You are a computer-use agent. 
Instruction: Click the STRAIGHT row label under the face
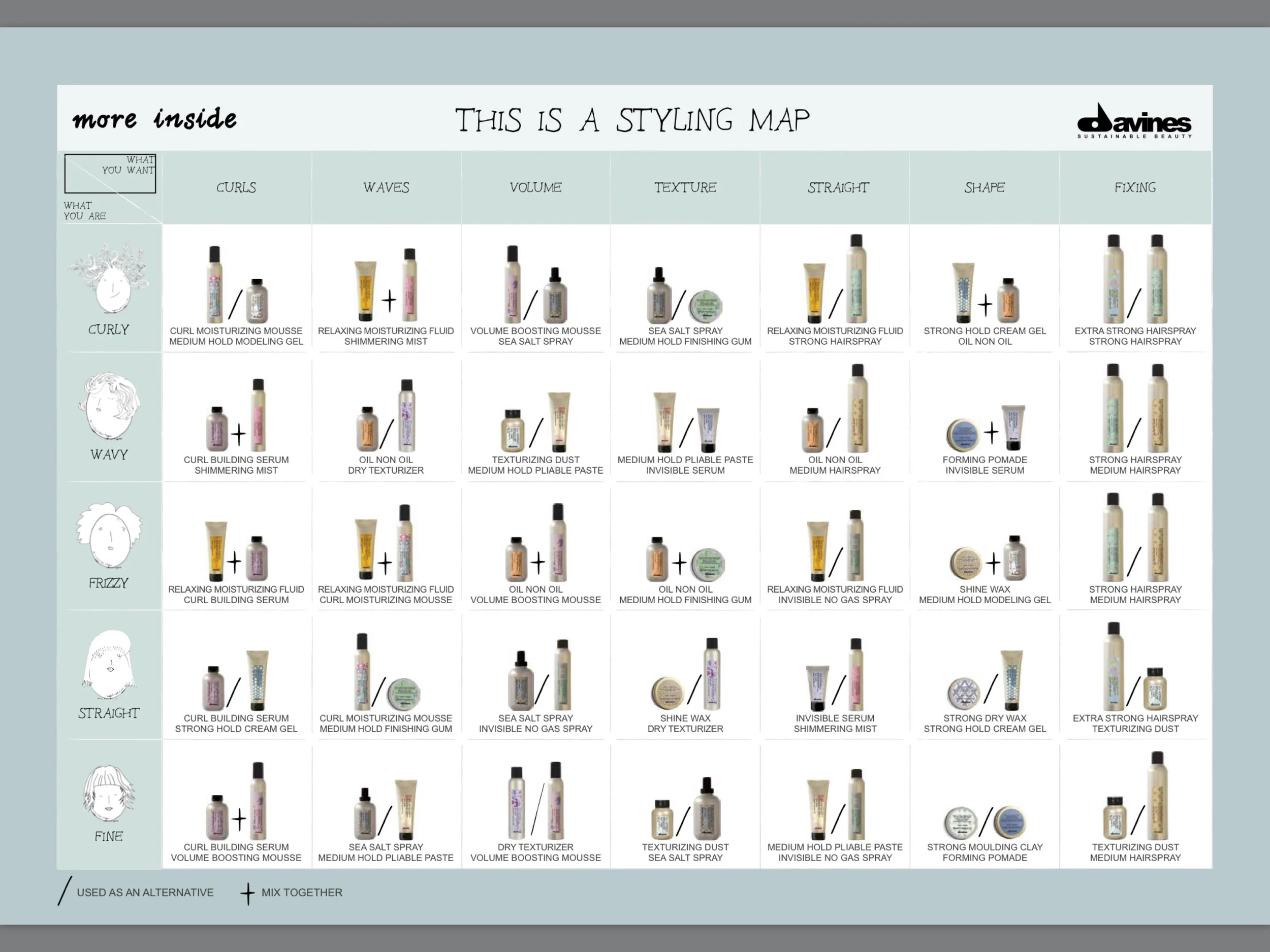click(x=109, y=713)
